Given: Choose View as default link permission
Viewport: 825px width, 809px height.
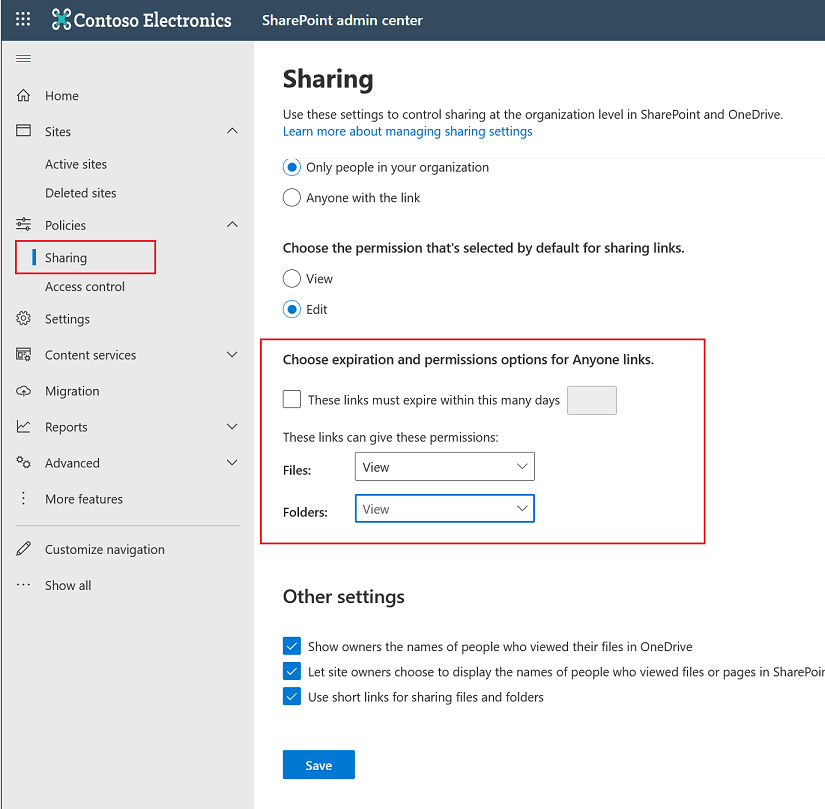Looking at the screenshot, I should 292,278.
